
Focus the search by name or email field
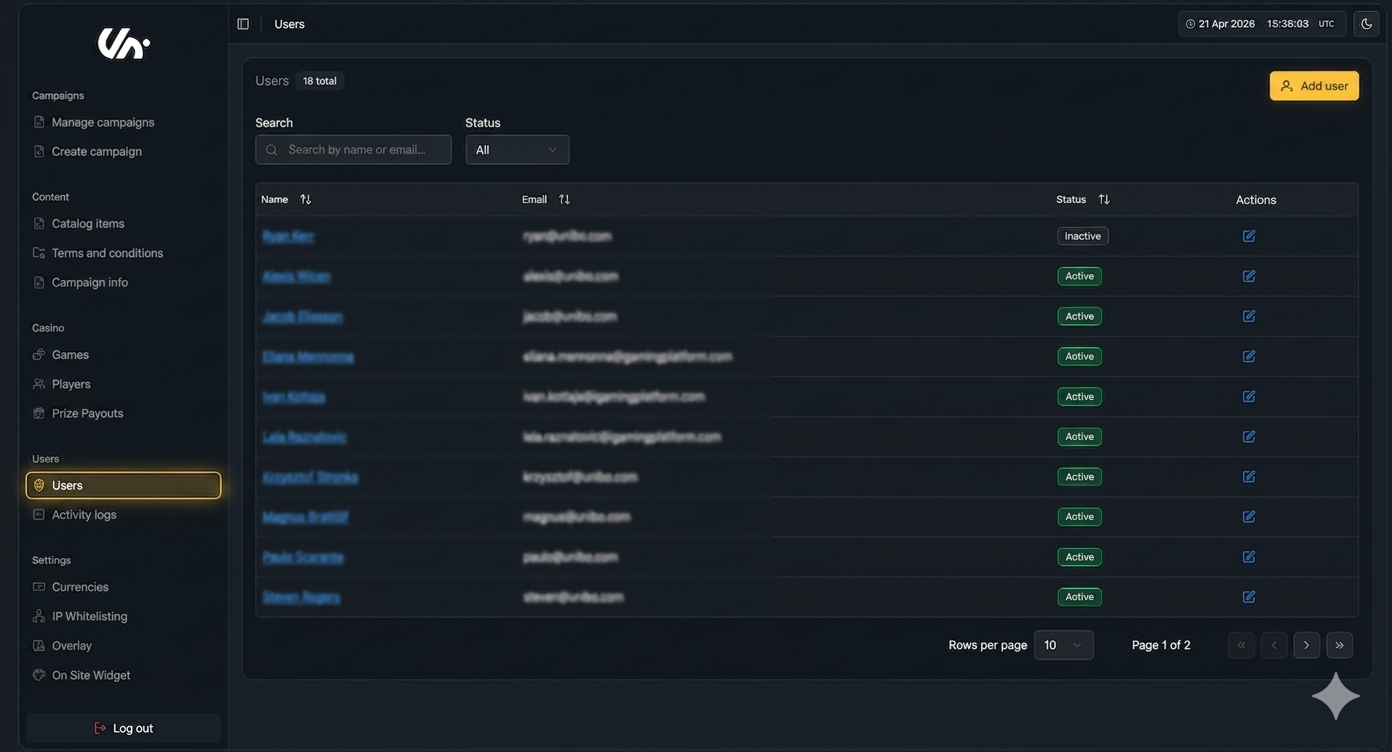[354, 150]
